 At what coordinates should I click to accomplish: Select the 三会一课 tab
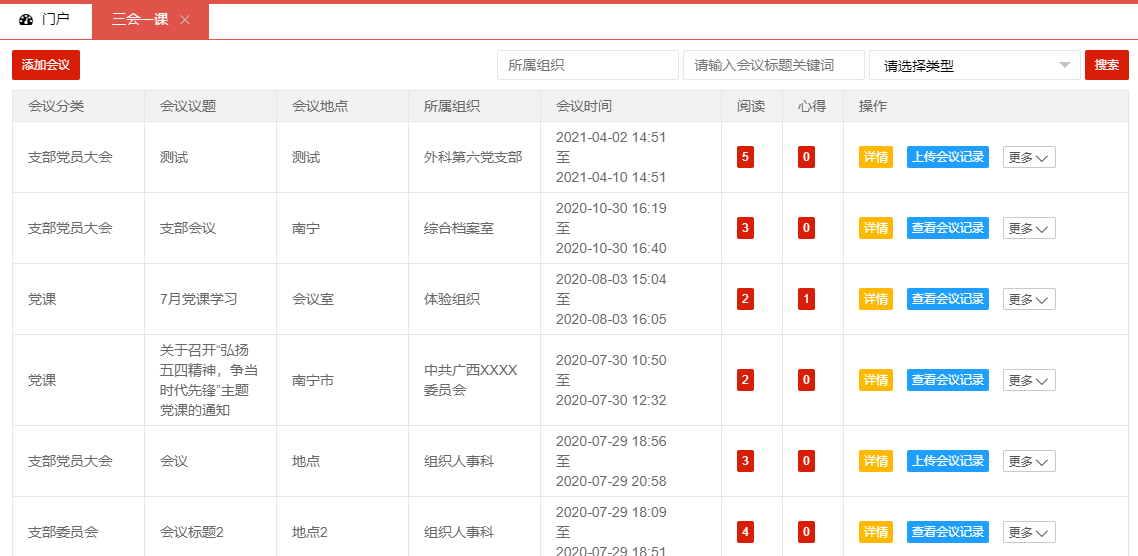140,20
